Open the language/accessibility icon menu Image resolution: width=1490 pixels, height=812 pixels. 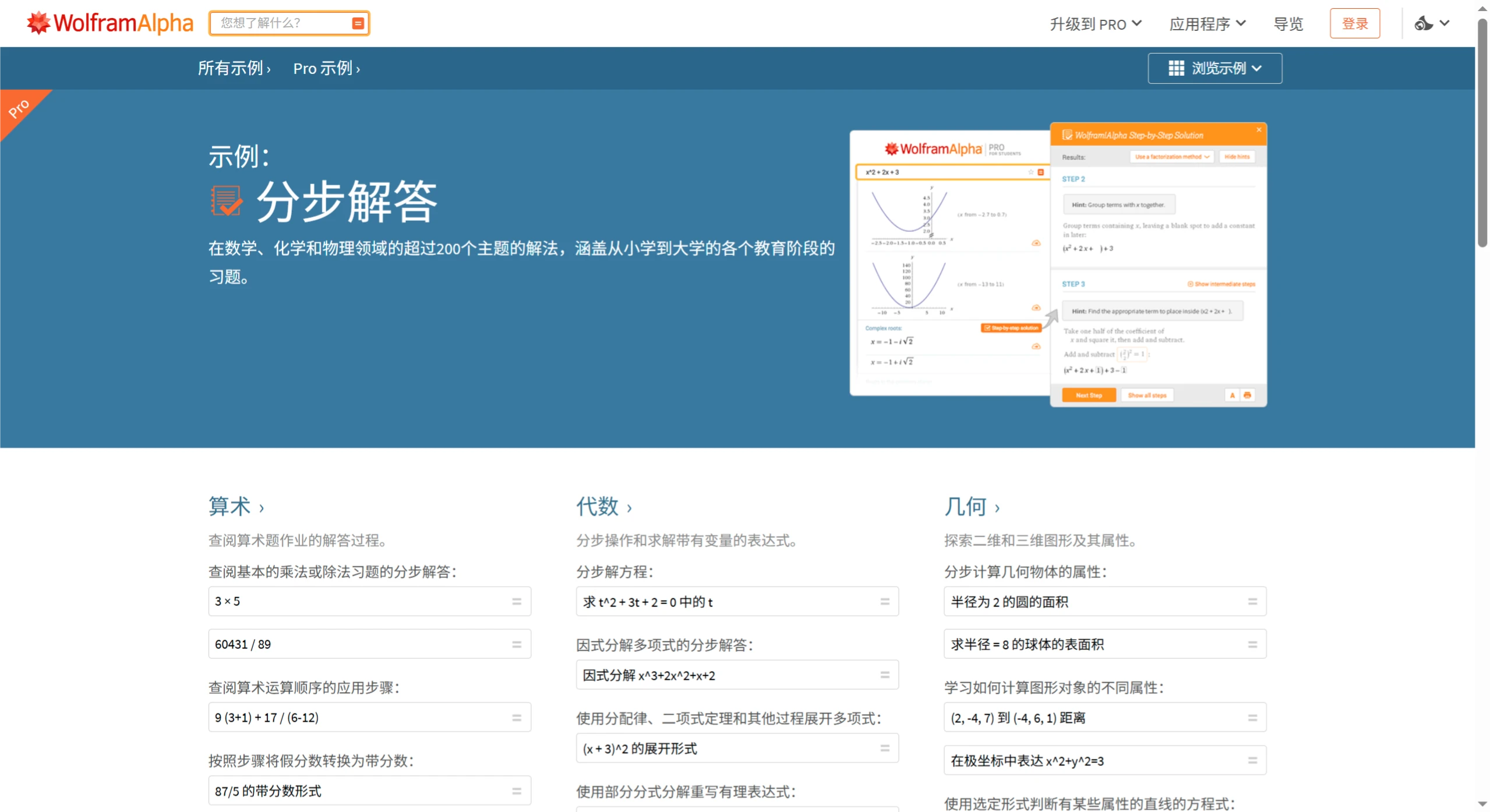[x=1432, y=23]
